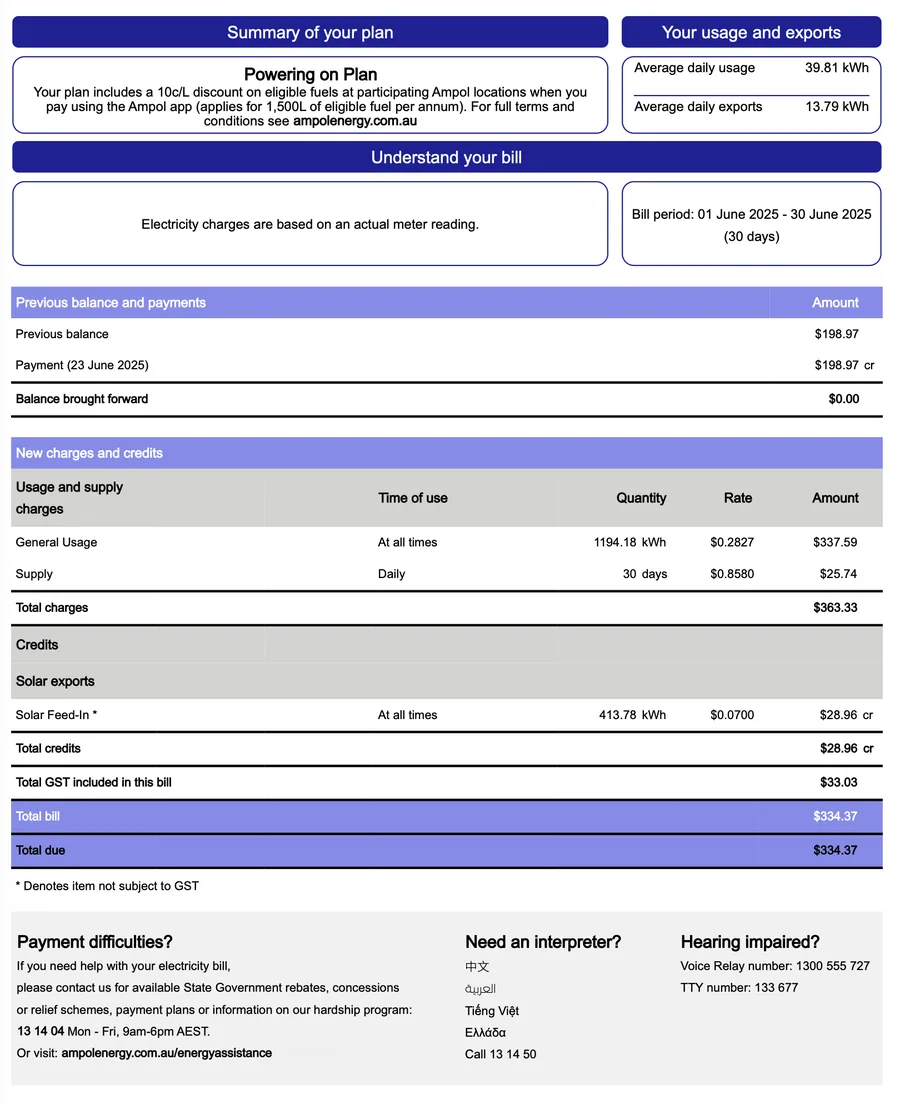Select the 'Summary of your plan' header
Image resolution: width=900 pixels, height=1105 pixels.
pos(310,32)
